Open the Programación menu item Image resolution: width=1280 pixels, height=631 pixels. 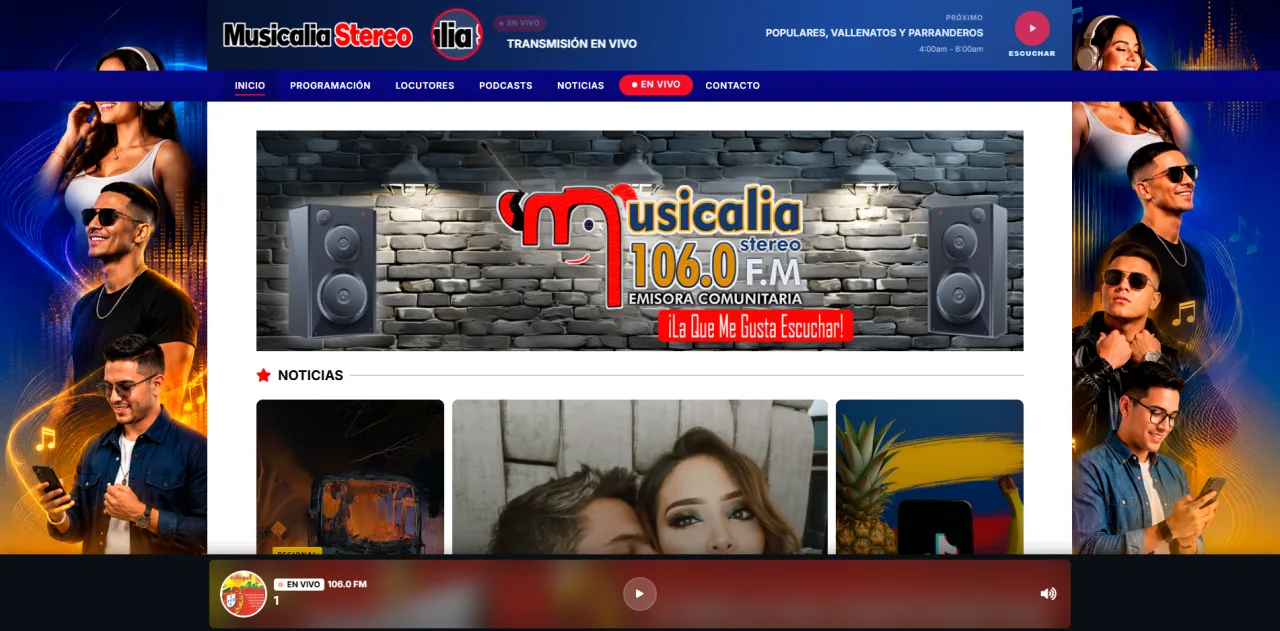pos(330,86)
